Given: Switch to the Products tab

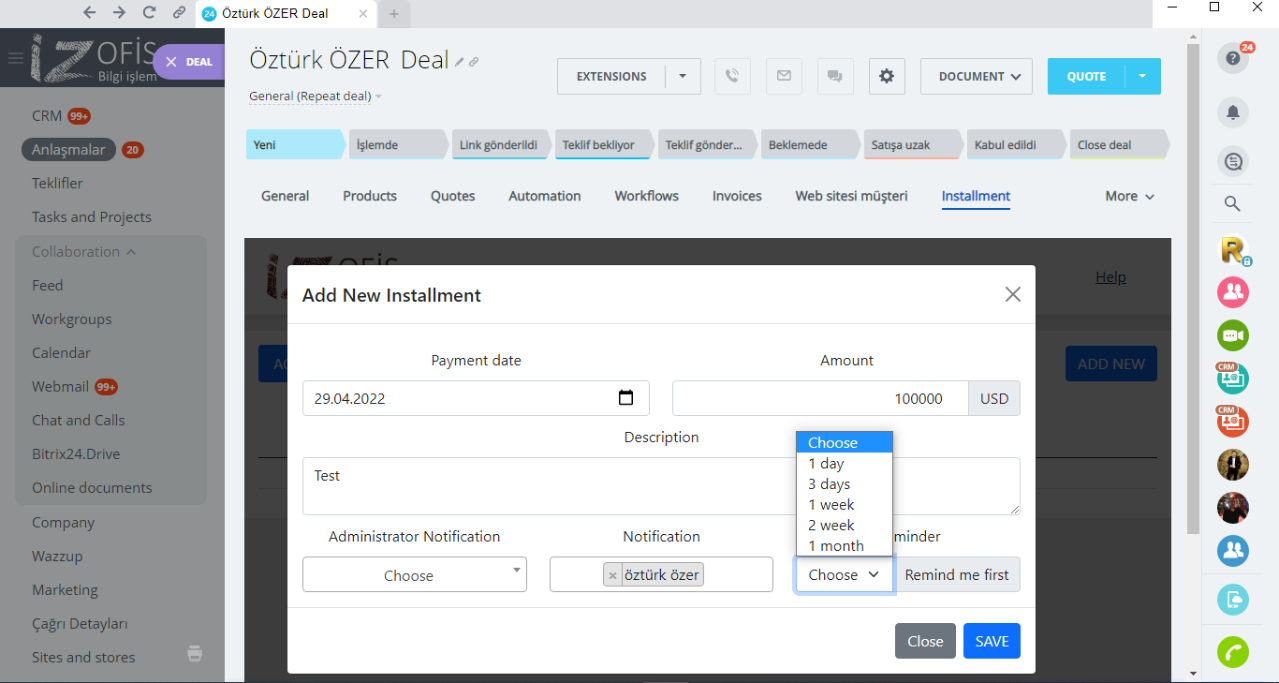Looking at the screenshot, I should (x=370, y=196).
